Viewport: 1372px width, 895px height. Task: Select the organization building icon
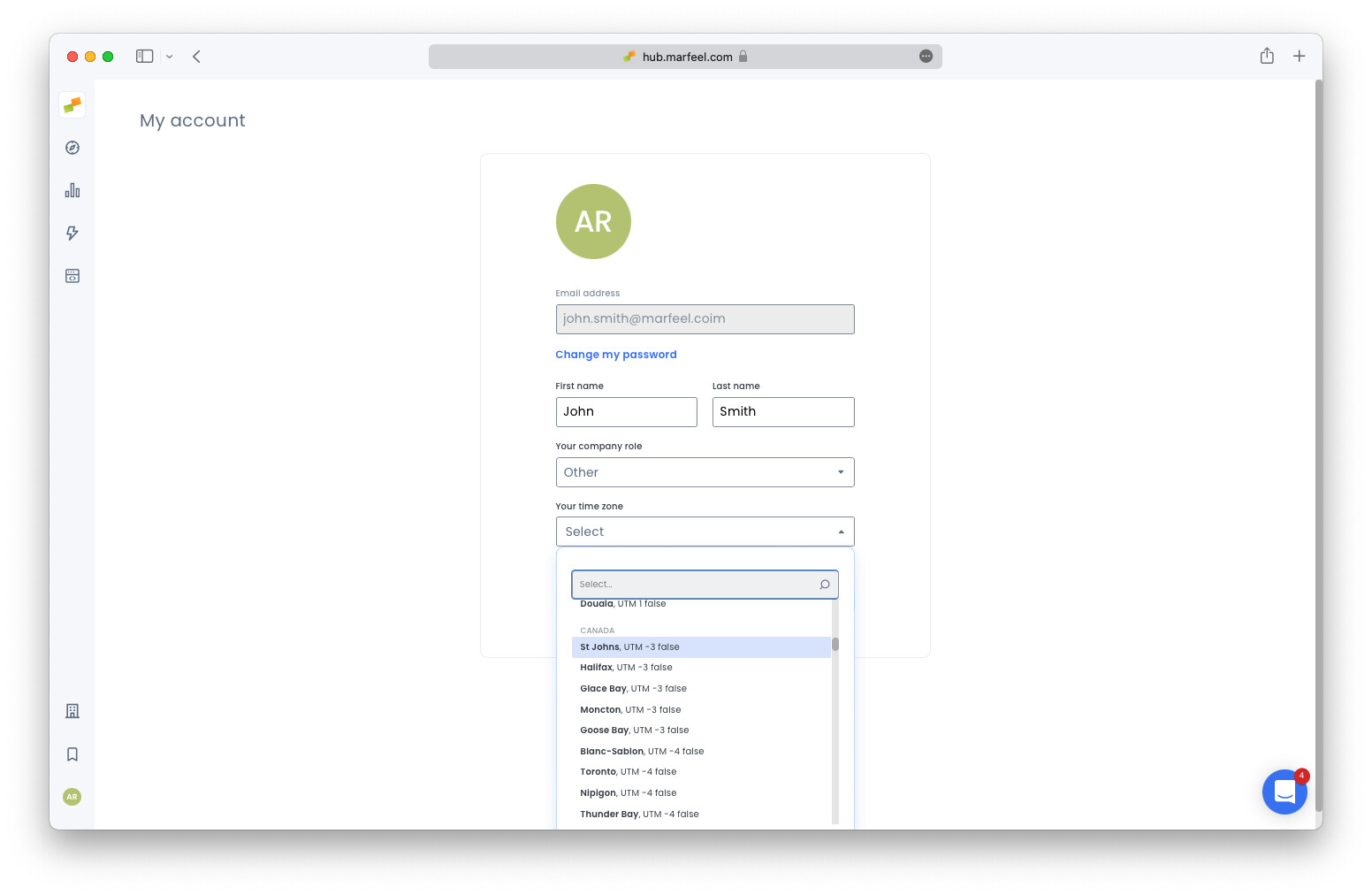click(72, 710)
